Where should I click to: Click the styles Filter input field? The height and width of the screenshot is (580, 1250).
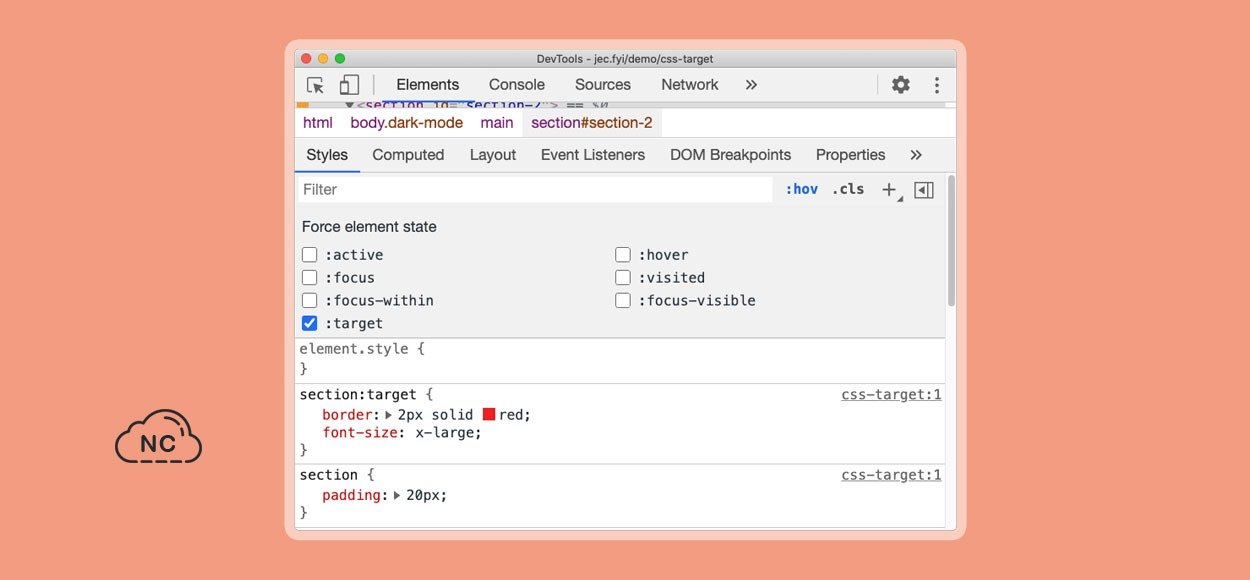tap(535, 189)
